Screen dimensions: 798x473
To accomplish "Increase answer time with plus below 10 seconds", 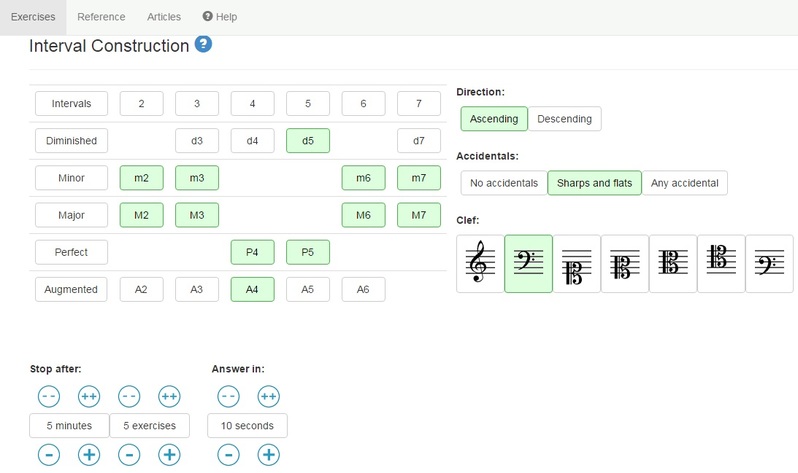I will click(268, 455).
